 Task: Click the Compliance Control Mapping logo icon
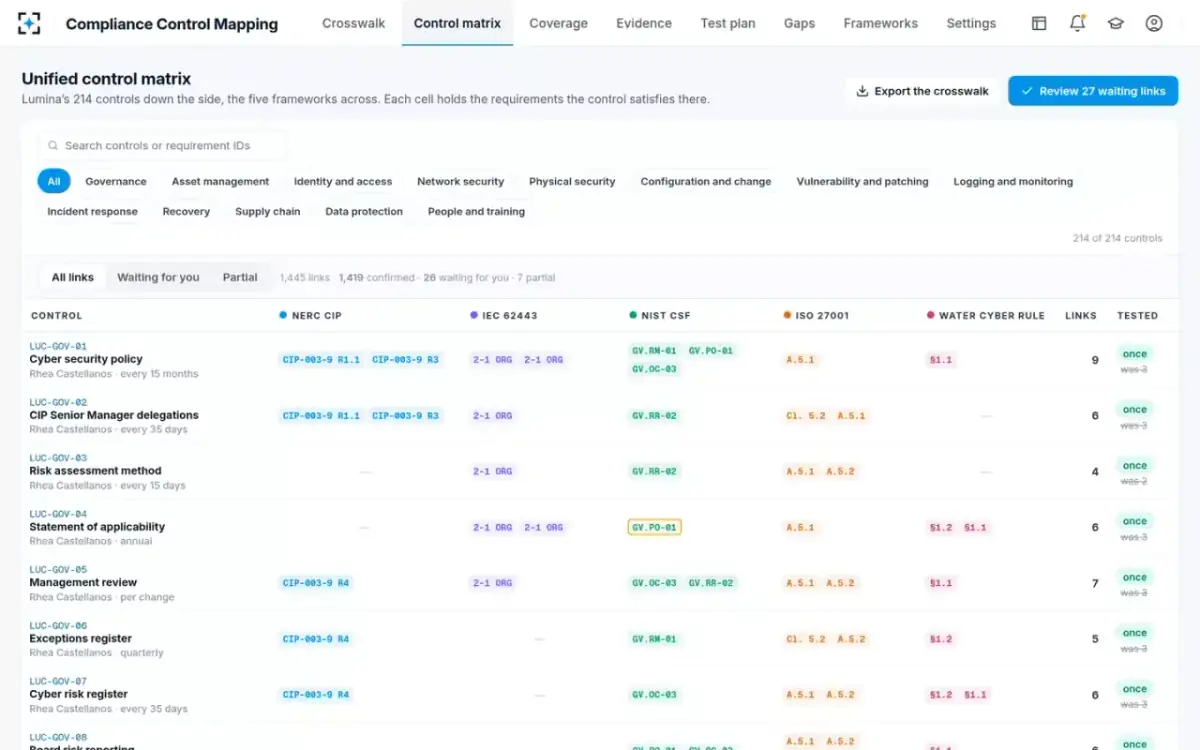coord(30,23)
